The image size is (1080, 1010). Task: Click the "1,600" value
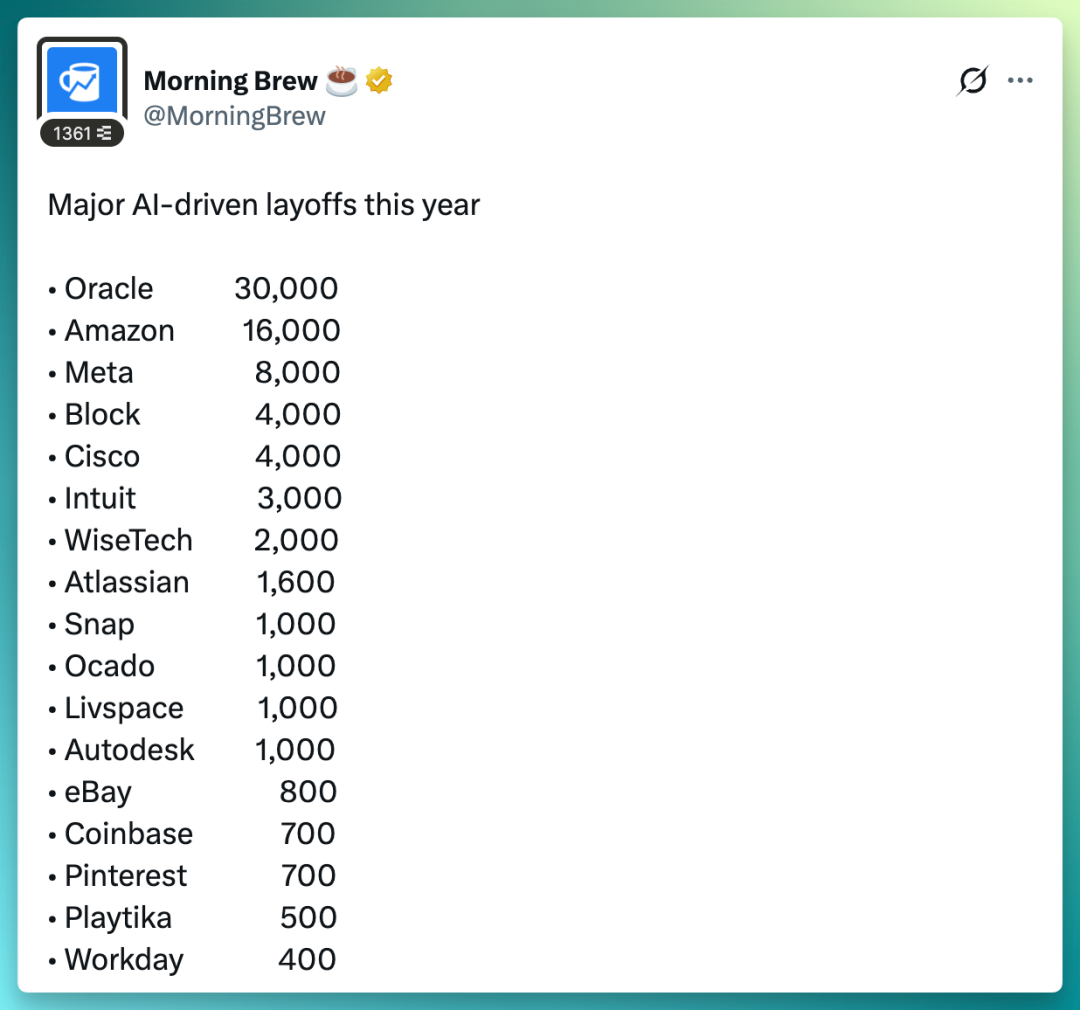[x=295, y=582]
